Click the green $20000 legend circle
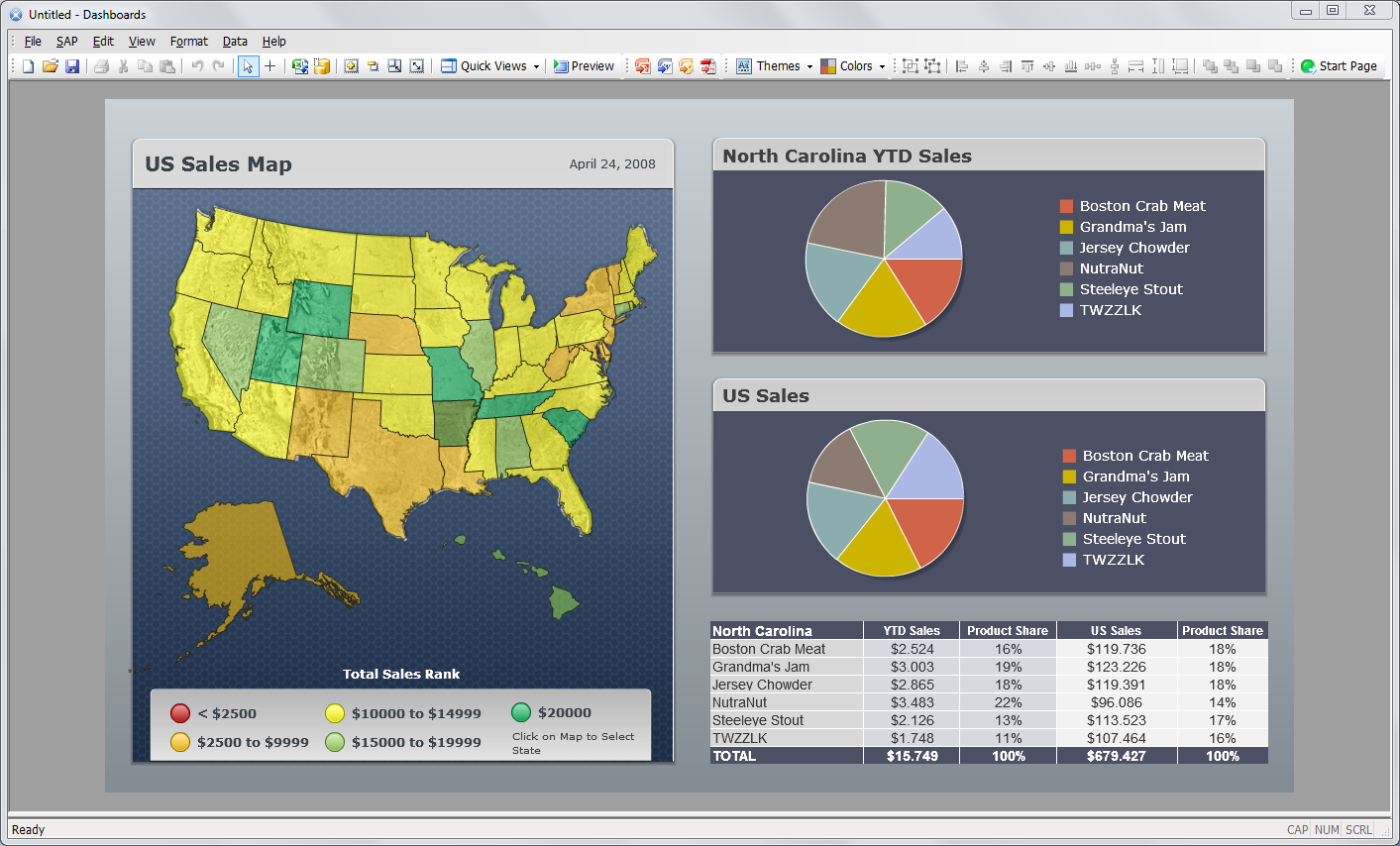The width and height of the screenshot is (1400, 846). [x=521, y=712]
